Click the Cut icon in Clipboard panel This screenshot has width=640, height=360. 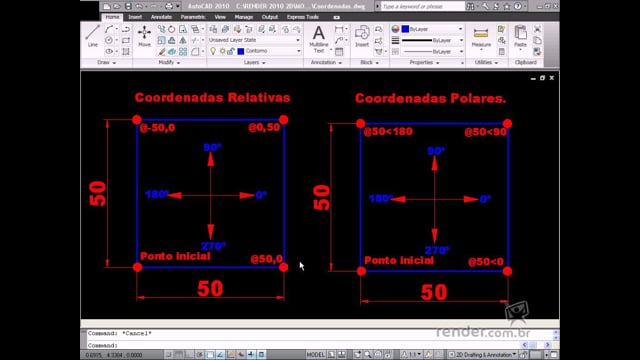point(538,29)
